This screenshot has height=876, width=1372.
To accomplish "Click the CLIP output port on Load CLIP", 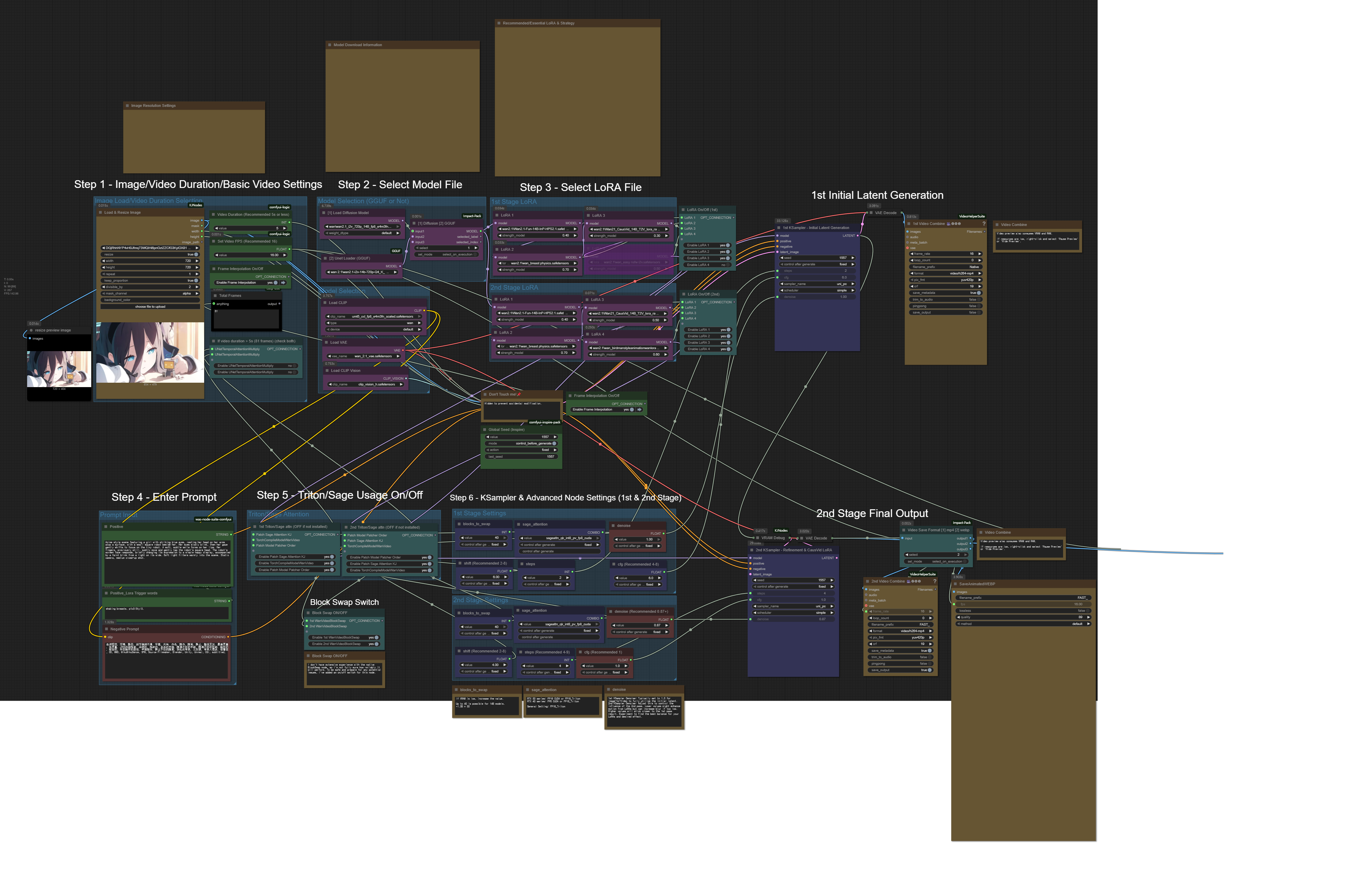I will point(424,311).
